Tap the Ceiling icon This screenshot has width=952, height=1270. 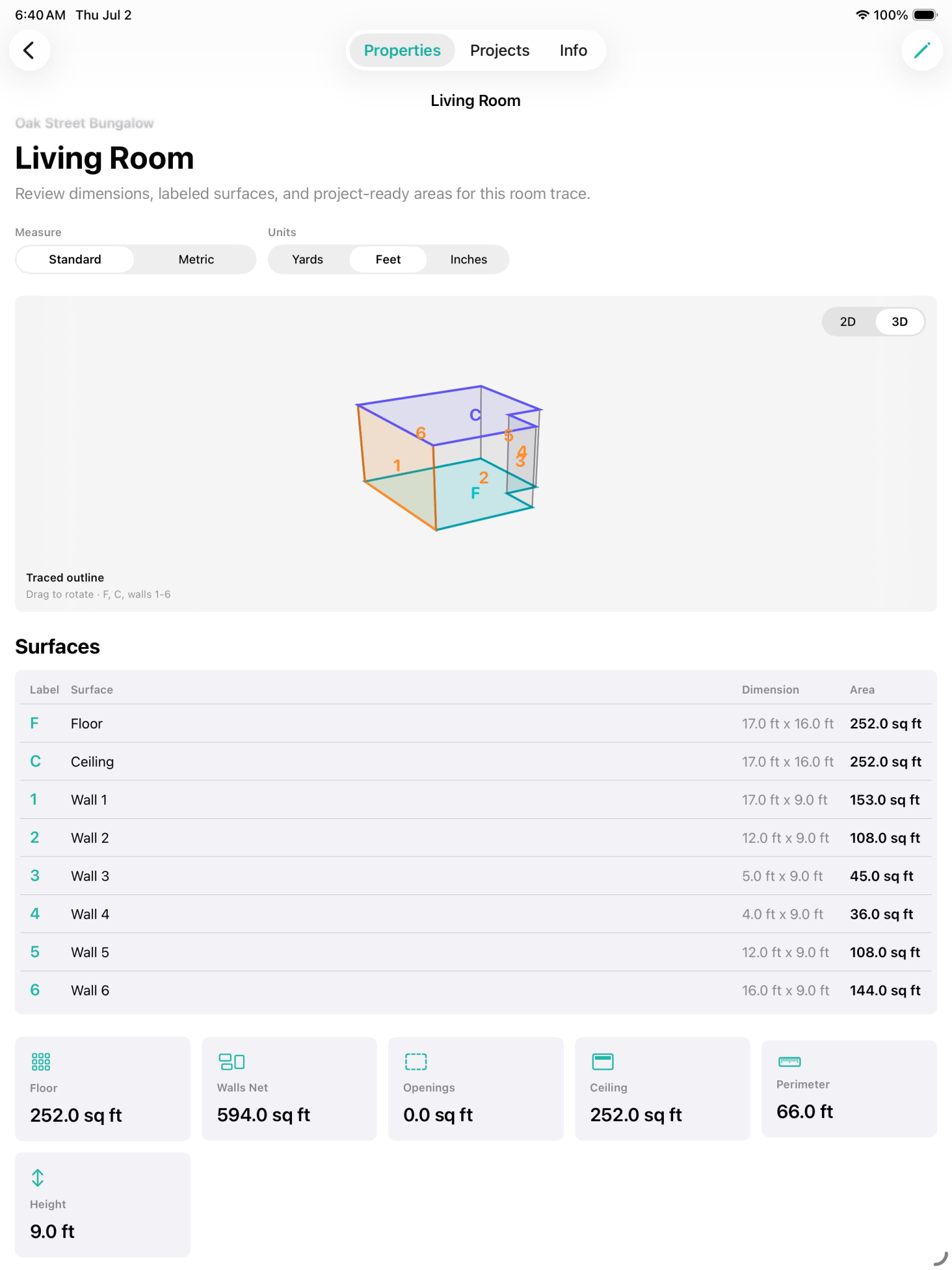coord(602,1062)
